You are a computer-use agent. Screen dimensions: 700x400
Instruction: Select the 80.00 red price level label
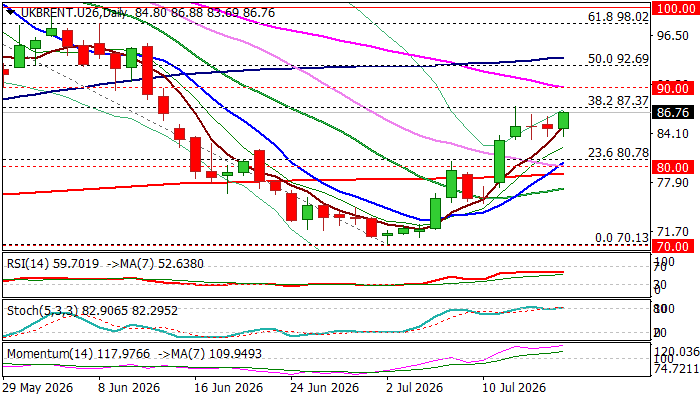click(673, 167)
